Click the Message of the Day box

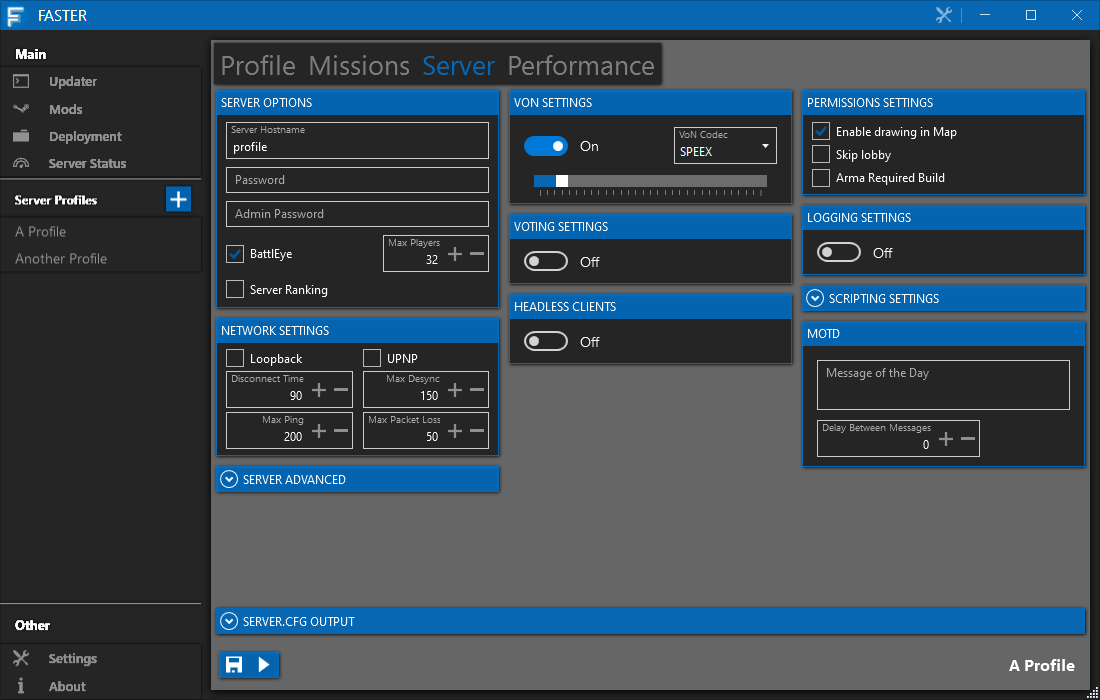pos(943,385)
